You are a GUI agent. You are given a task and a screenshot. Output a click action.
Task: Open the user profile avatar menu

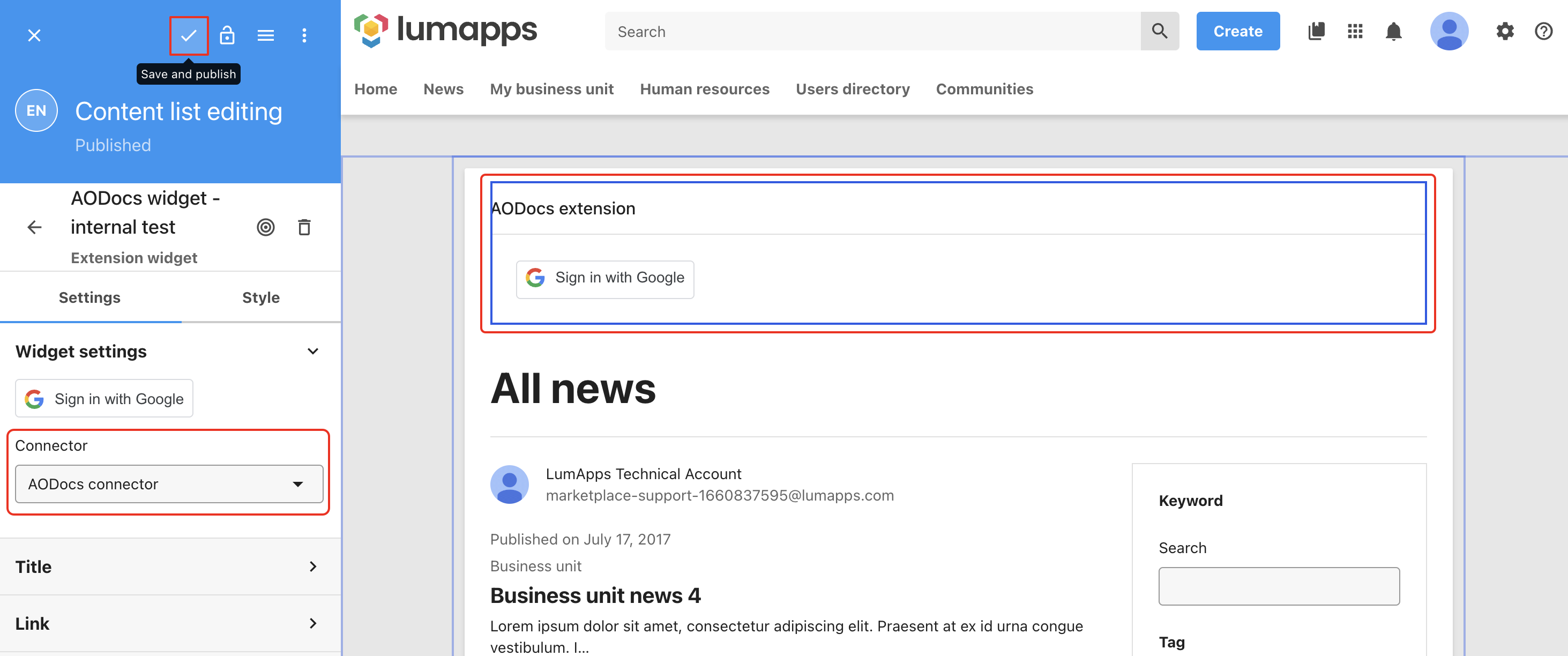click(x=1448, y=32)
